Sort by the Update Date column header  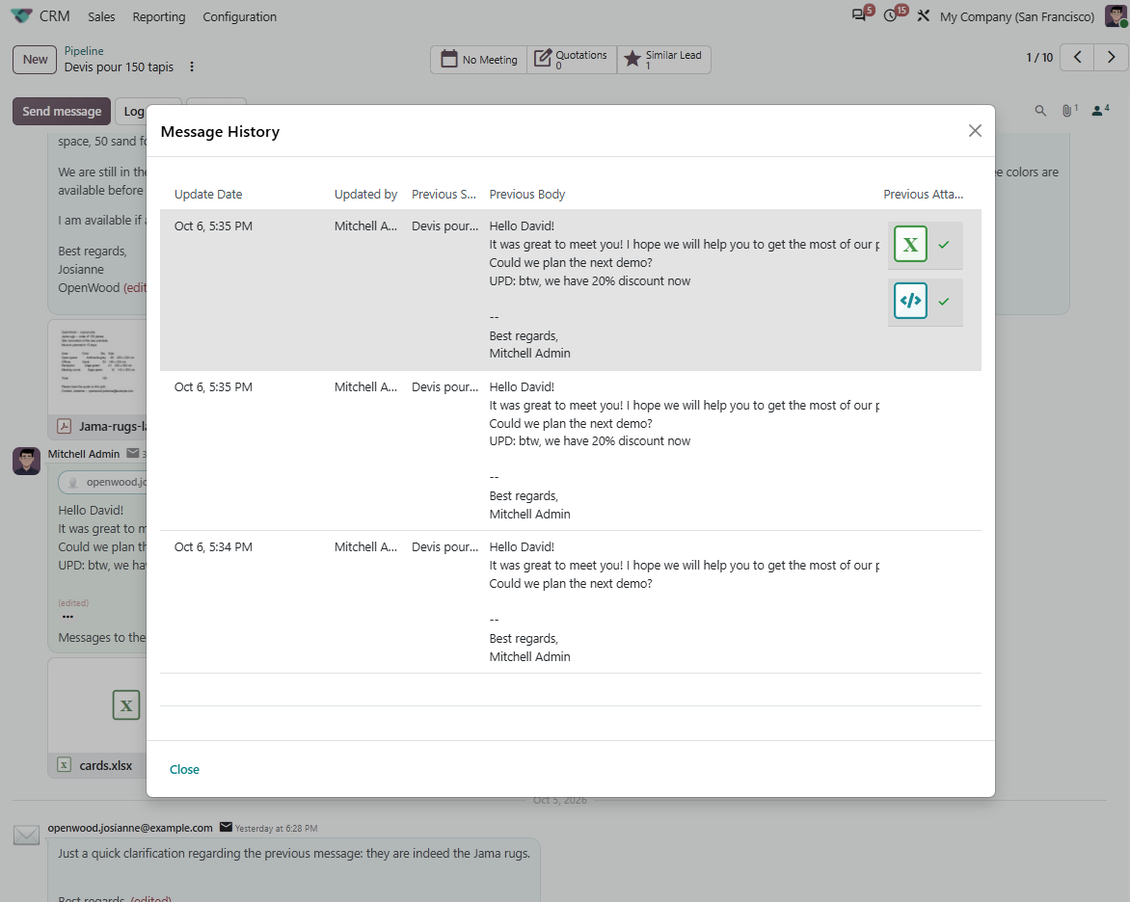[x=208, y=195]
